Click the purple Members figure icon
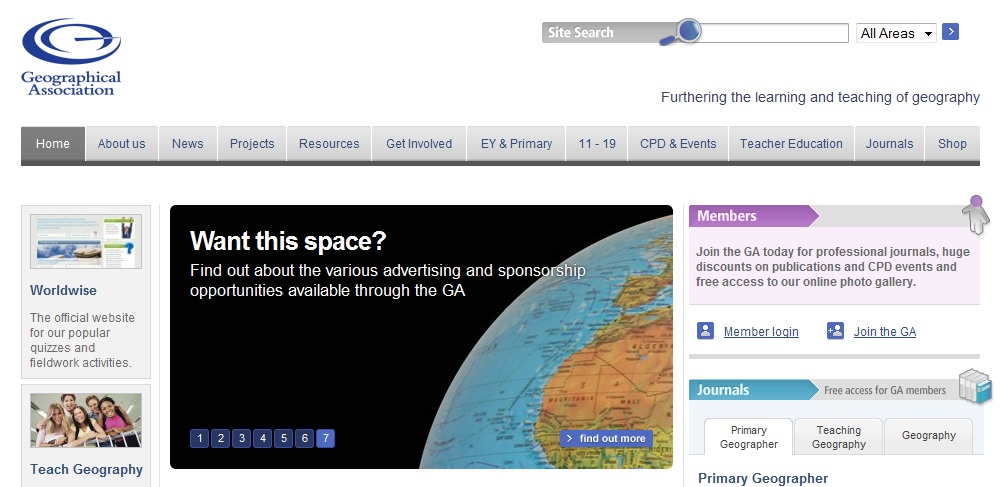The image size is (1000, 487). click(975, 214)
